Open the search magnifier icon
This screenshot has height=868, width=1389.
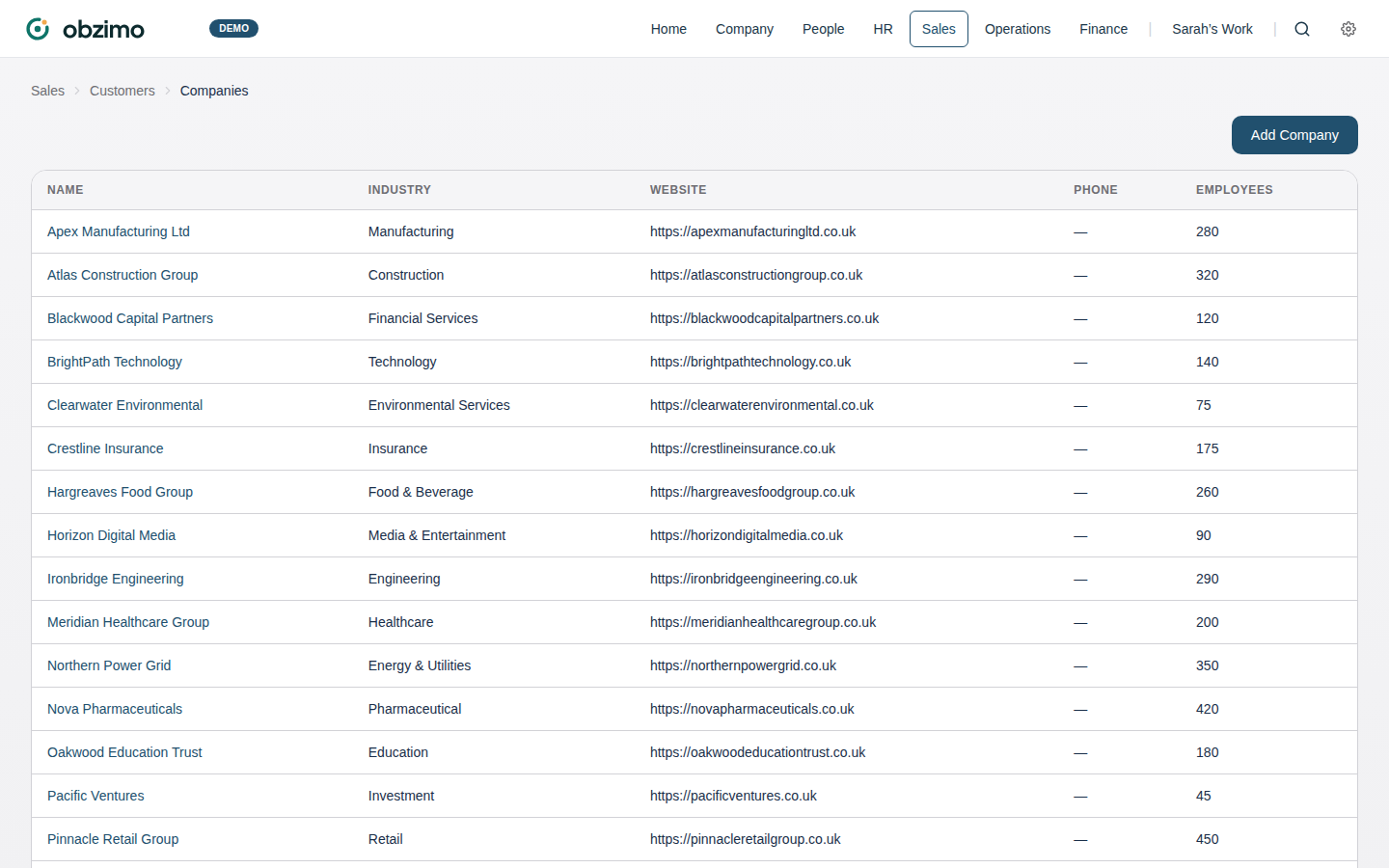click(x=1302, y=29)
